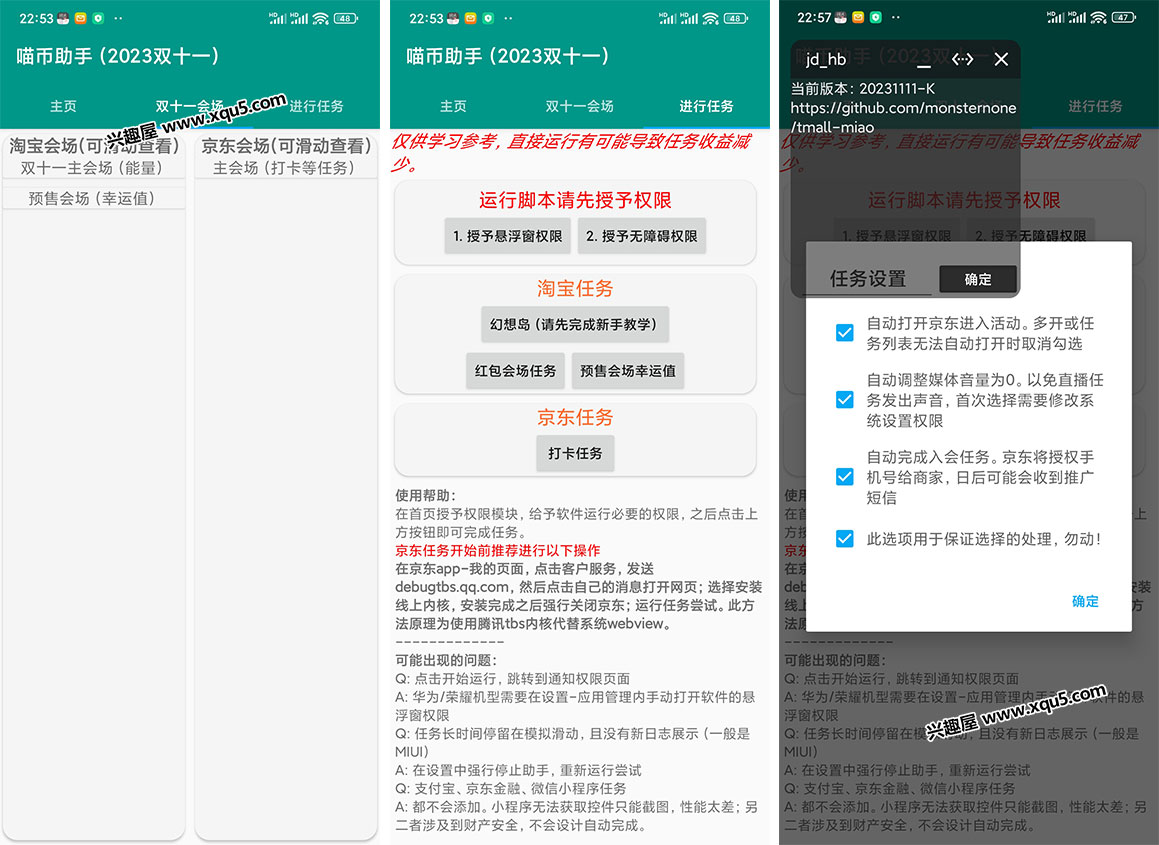Click 淘宝会场(可滑动查看) heading
The image size is (1159, 845).
94,146
